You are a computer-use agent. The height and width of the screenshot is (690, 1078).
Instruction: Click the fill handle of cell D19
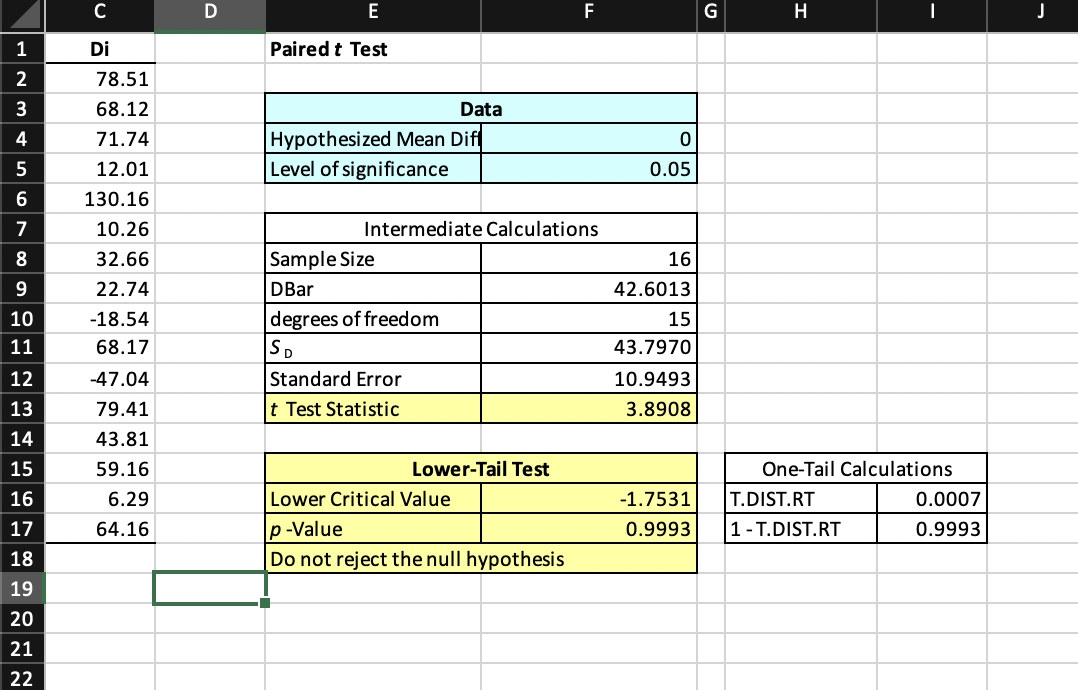(265, 603)
